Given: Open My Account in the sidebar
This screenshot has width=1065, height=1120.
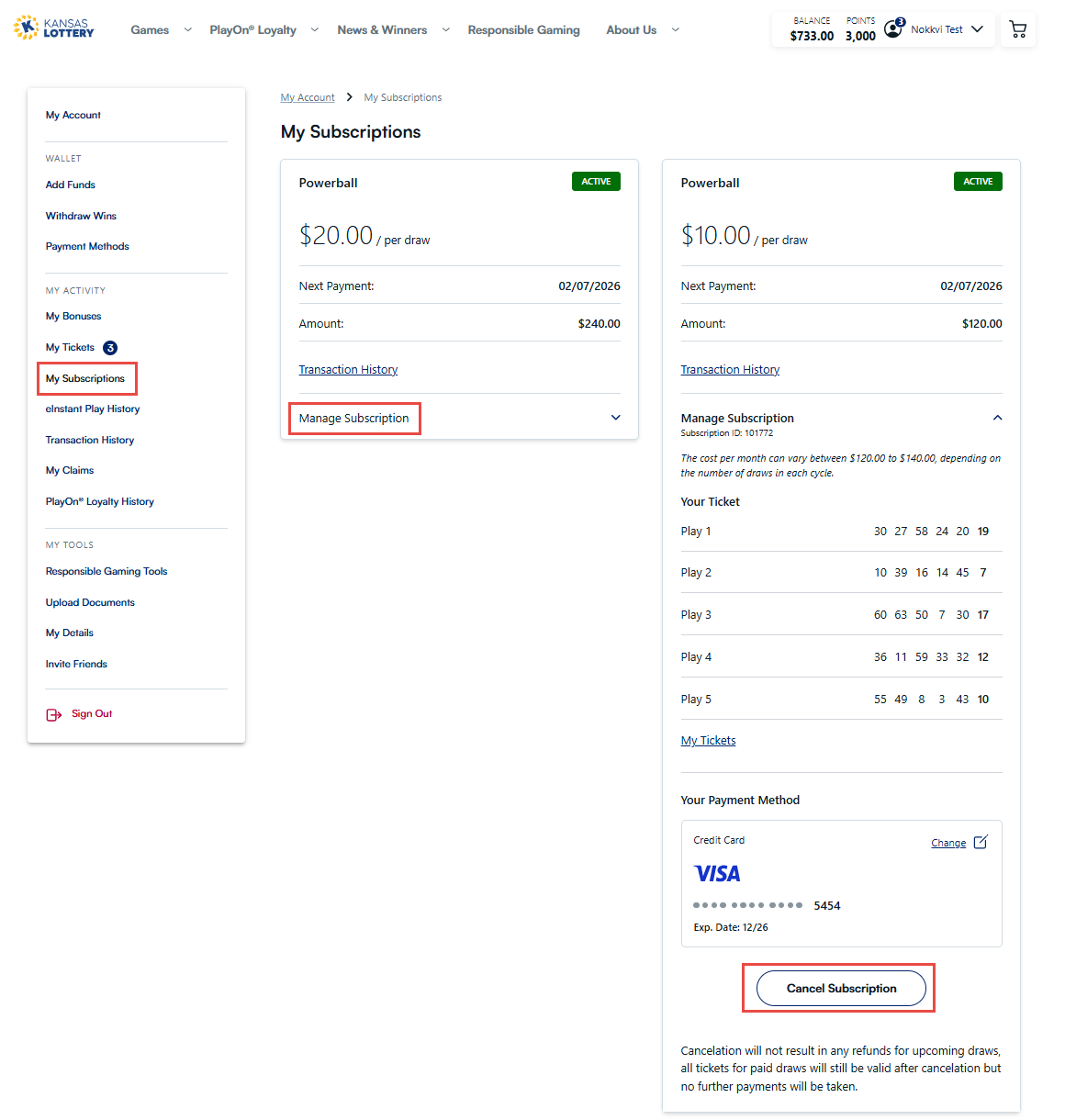Looking at the screenshot, I should click(73, 115).
